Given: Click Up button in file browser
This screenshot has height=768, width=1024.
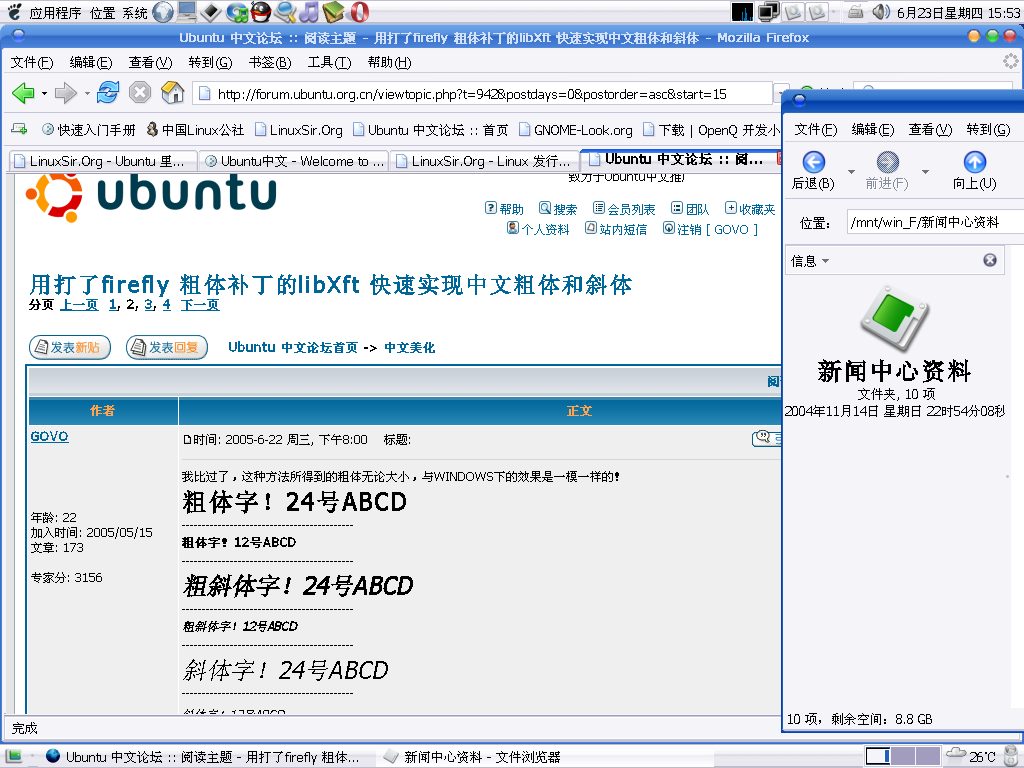Looking at the screenshot, I should point(974,170).
